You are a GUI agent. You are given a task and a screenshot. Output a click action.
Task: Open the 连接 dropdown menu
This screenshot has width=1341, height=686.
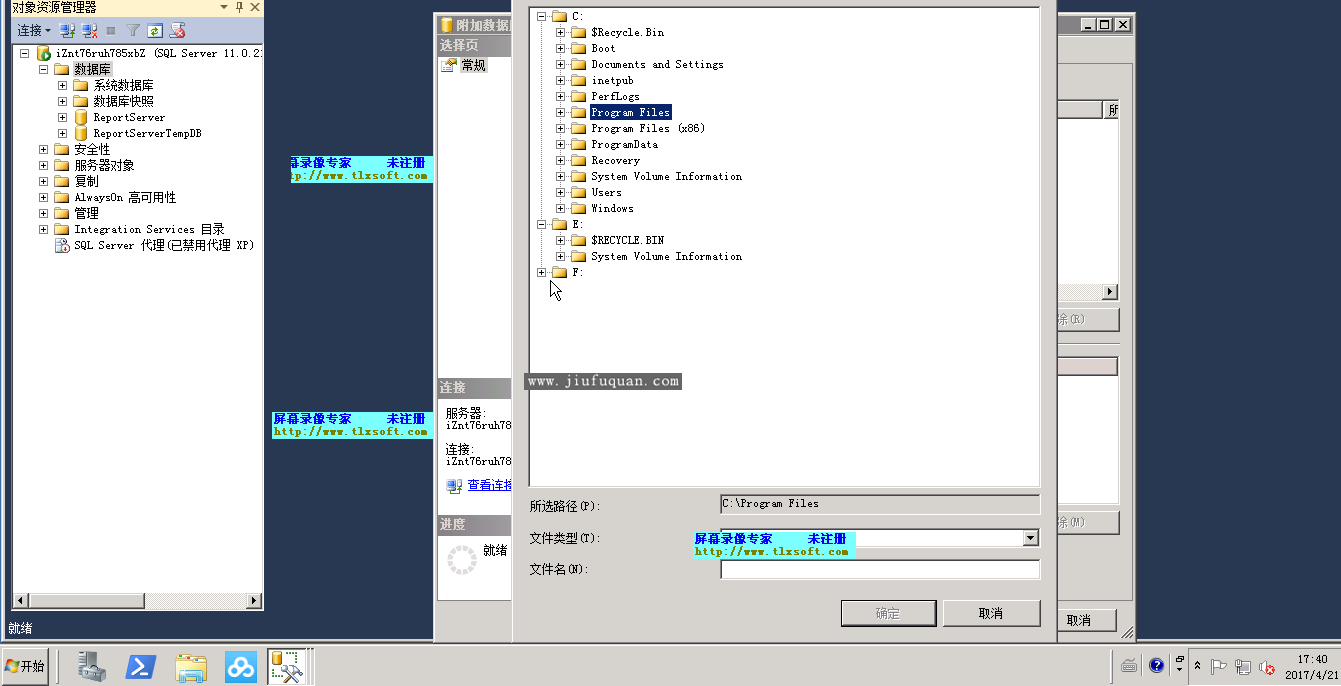pos(33,31)
